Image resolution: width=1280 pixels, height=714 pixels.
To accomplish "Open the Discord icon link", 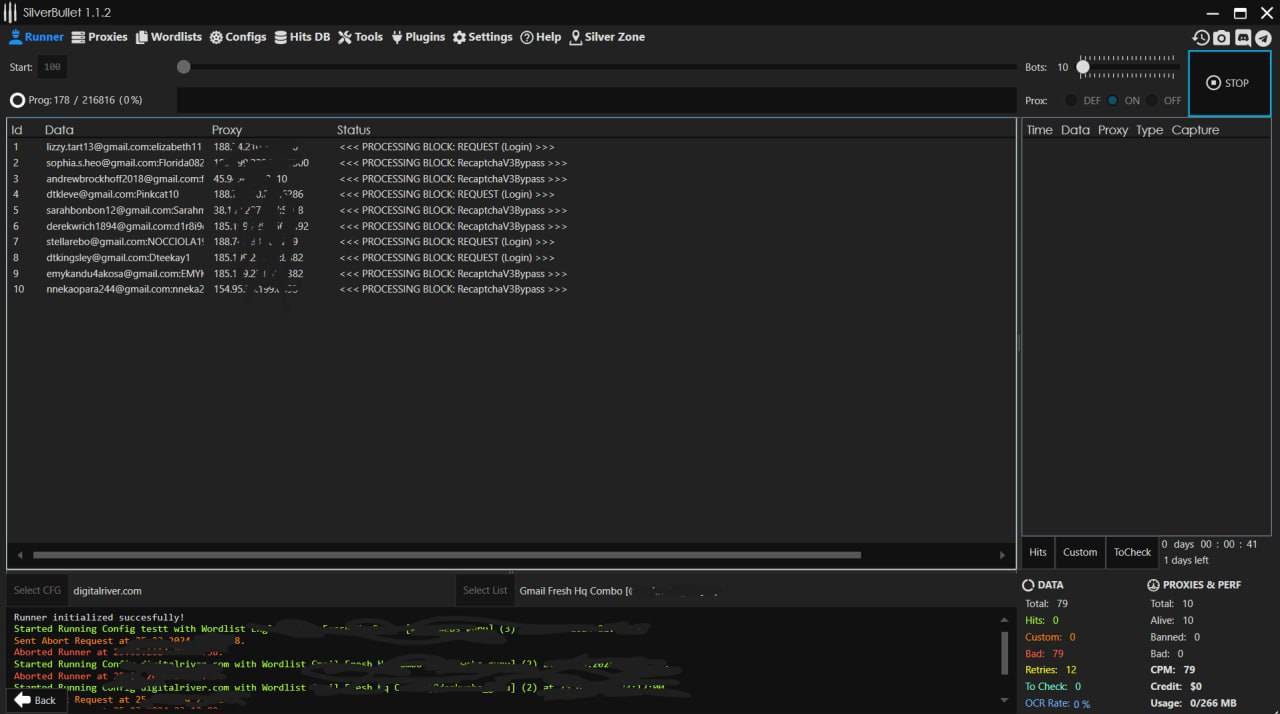I will 1243,37.
